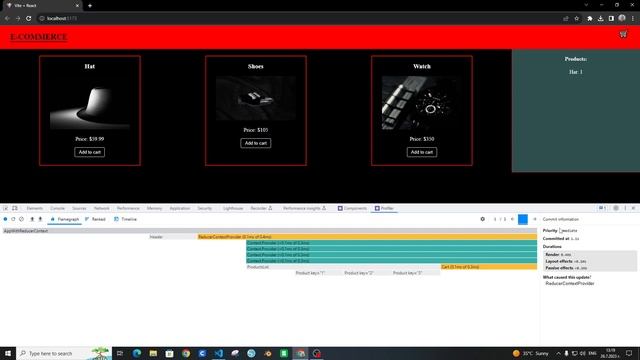Switch to the Timeline view
Screen dimensions: 640x360
125,219
